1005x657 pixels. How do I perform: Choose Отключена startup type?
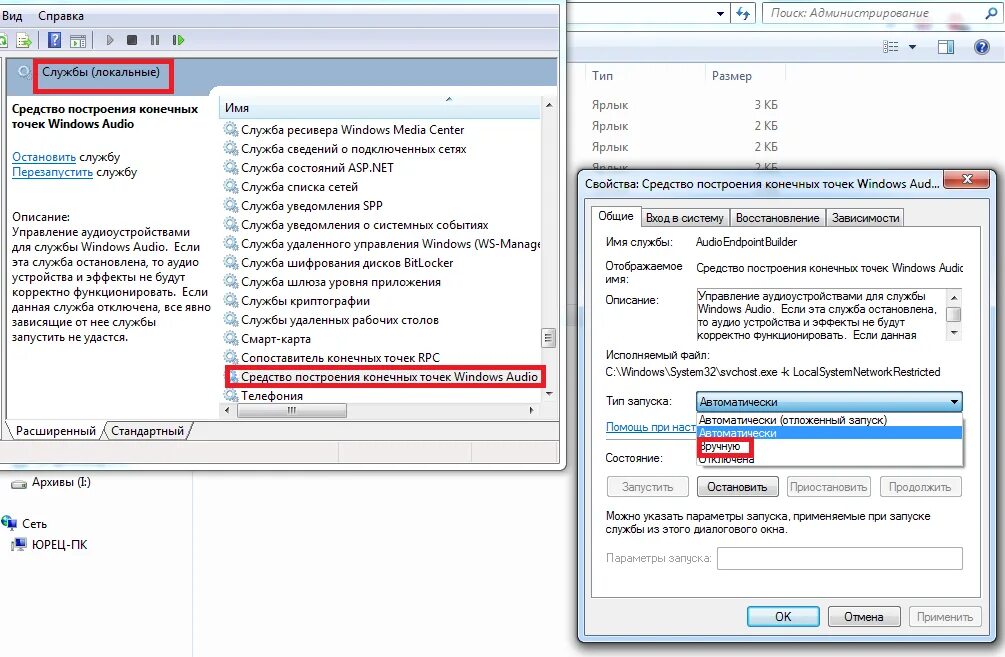829,459
